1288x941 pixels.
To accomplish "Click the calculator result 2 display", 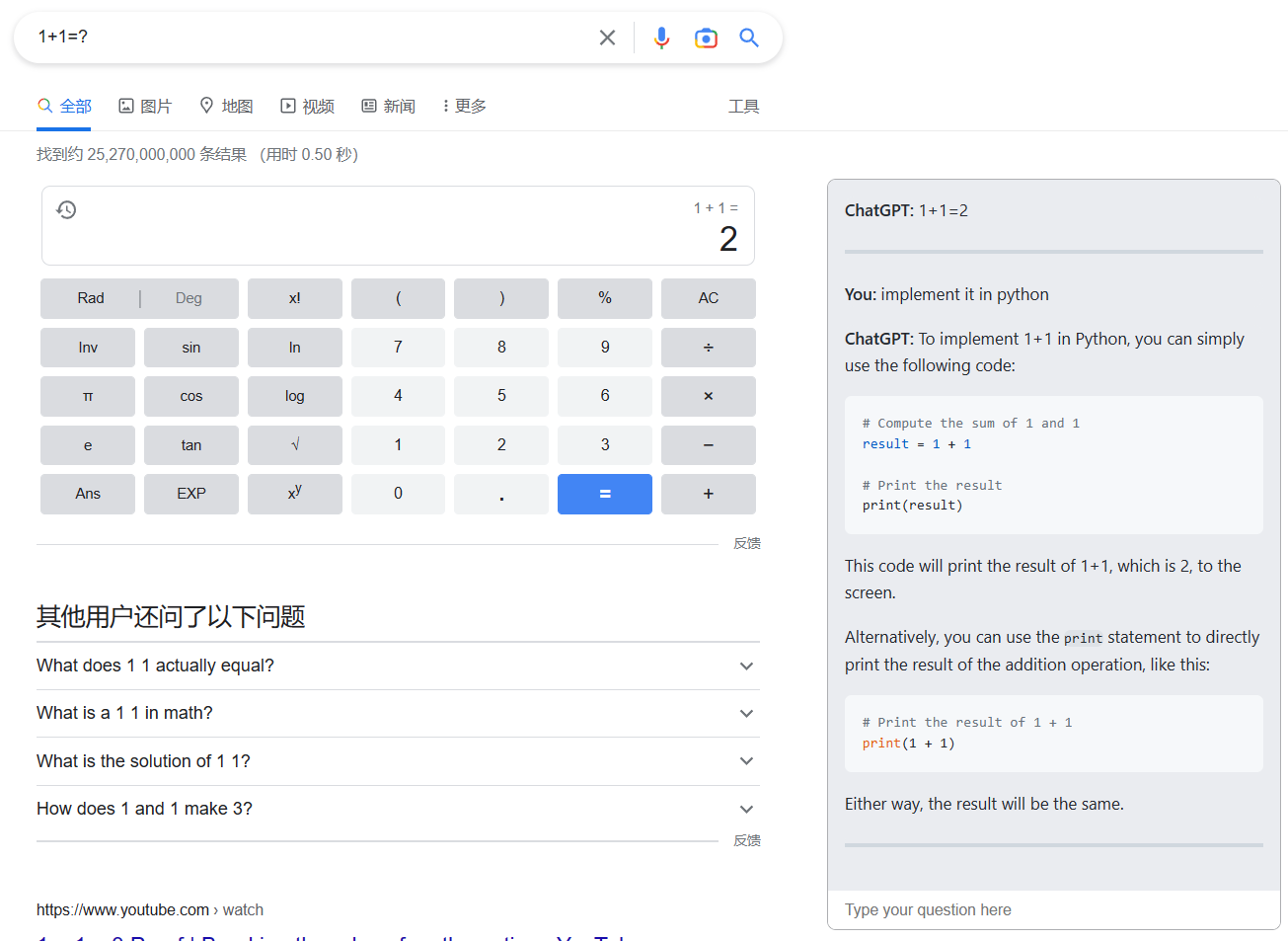I will [728, 239].
